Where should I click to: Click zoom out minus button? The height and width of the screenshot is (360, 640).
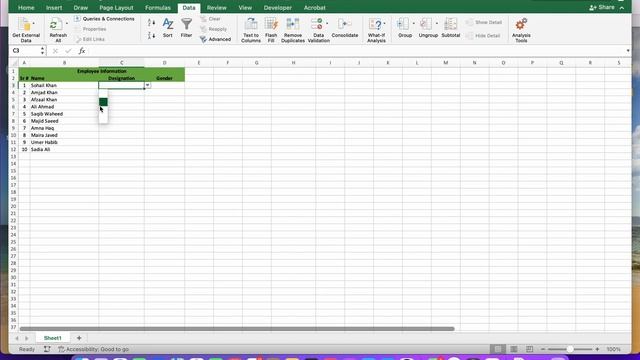(x=543, y=349)
